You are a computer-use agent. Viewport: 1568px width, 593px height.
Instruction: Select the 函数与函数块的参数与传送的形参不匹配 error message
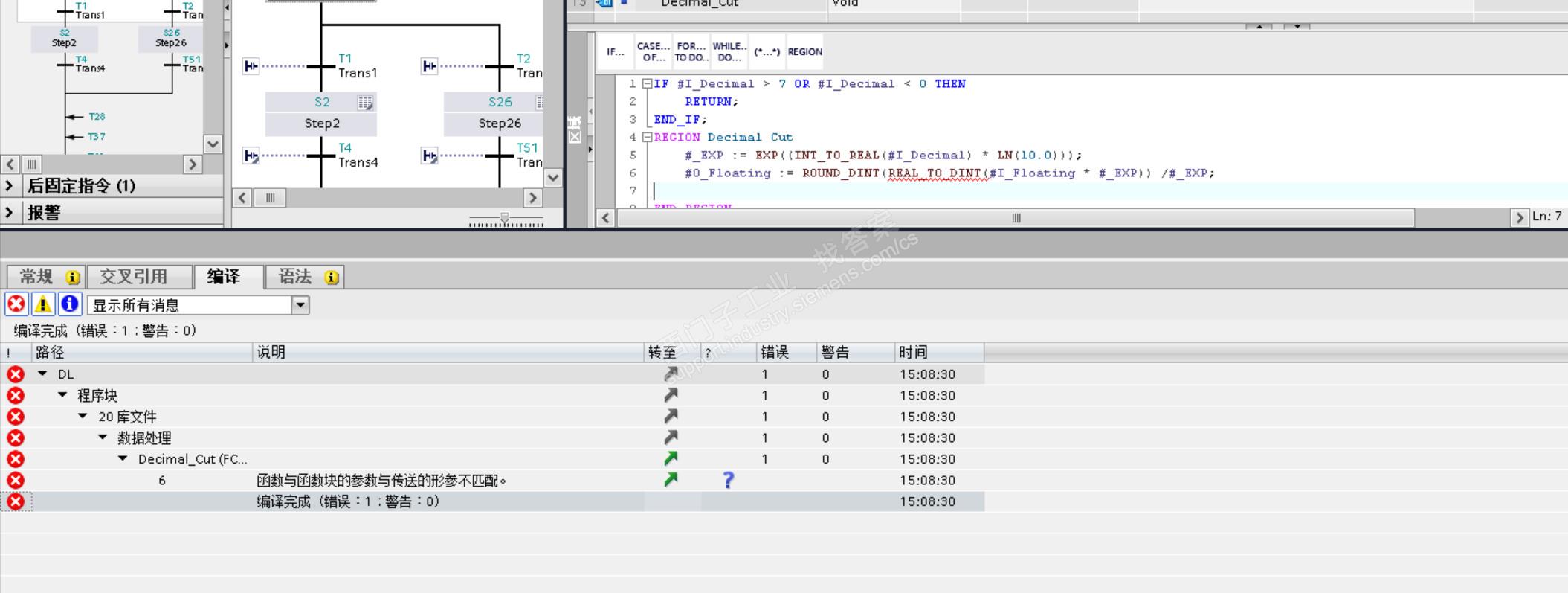(381, 481)
